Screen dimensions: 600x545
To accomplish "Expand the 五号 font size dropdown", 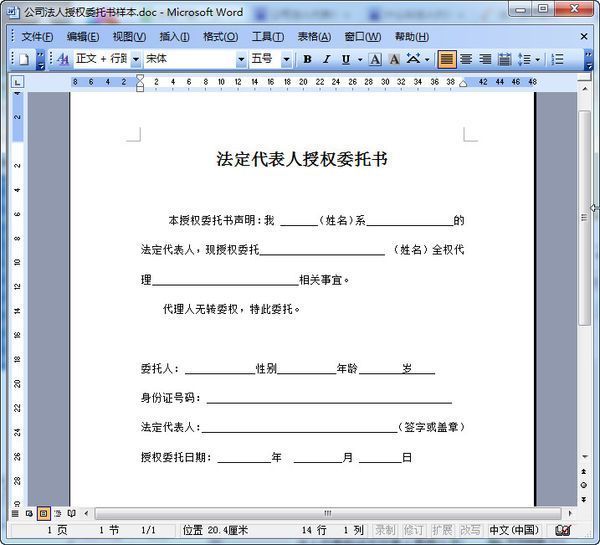I will point(286,59).
